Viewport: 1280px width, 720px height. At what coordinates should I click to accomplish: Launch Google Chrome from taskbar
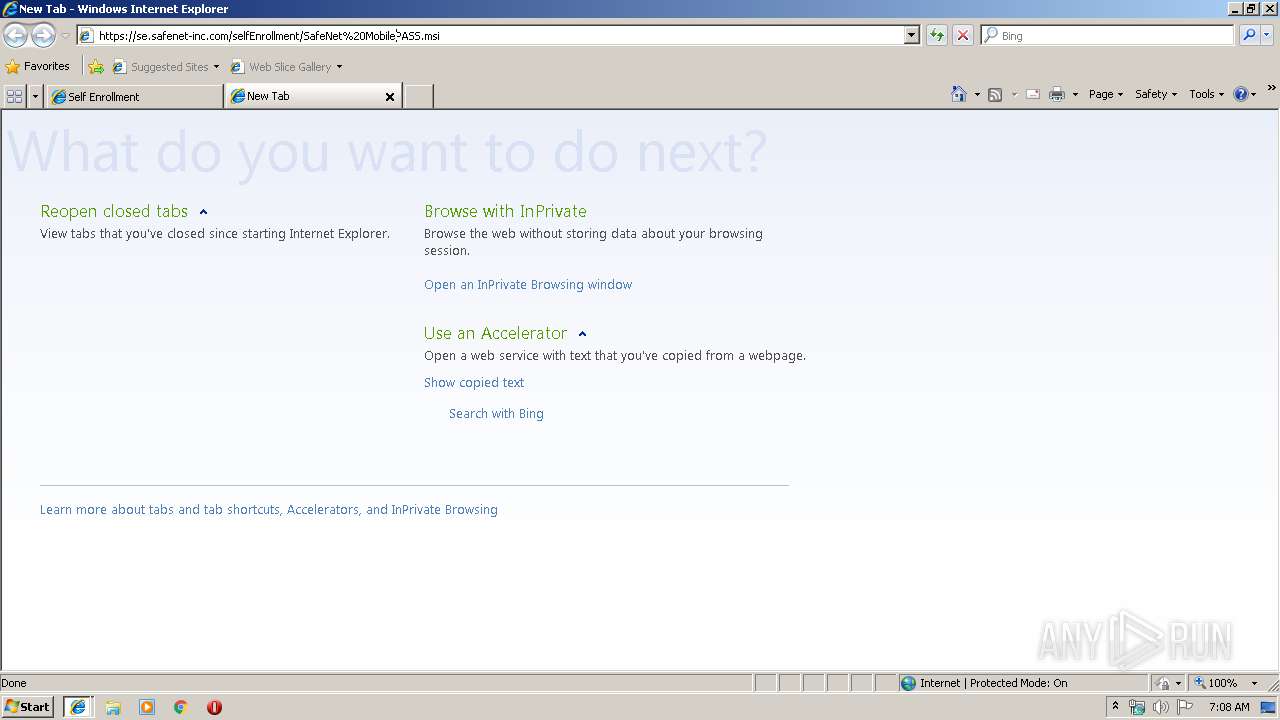point(181,707)
